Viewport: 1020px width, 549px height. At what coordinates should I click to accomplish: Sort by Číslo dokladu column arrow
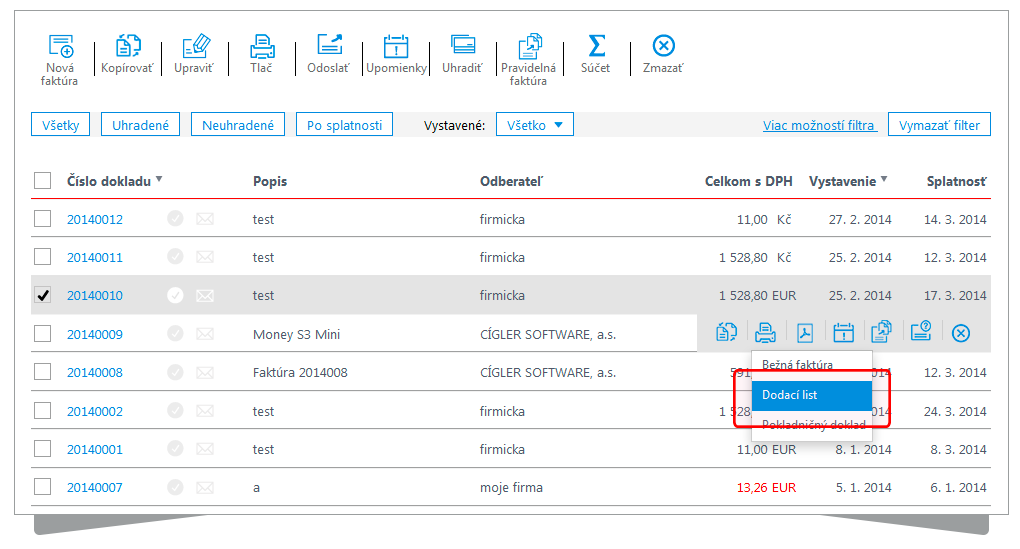click(159, 179)
